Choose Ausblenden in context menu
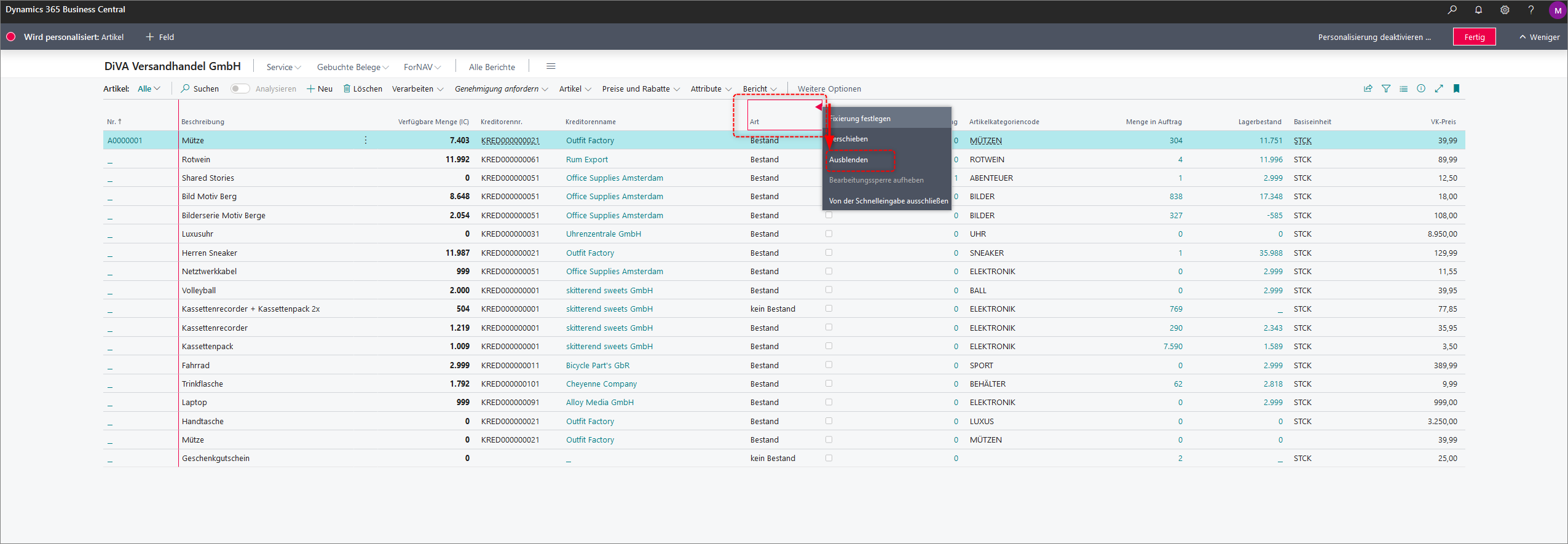1568x544 pixels. (887, 159)
